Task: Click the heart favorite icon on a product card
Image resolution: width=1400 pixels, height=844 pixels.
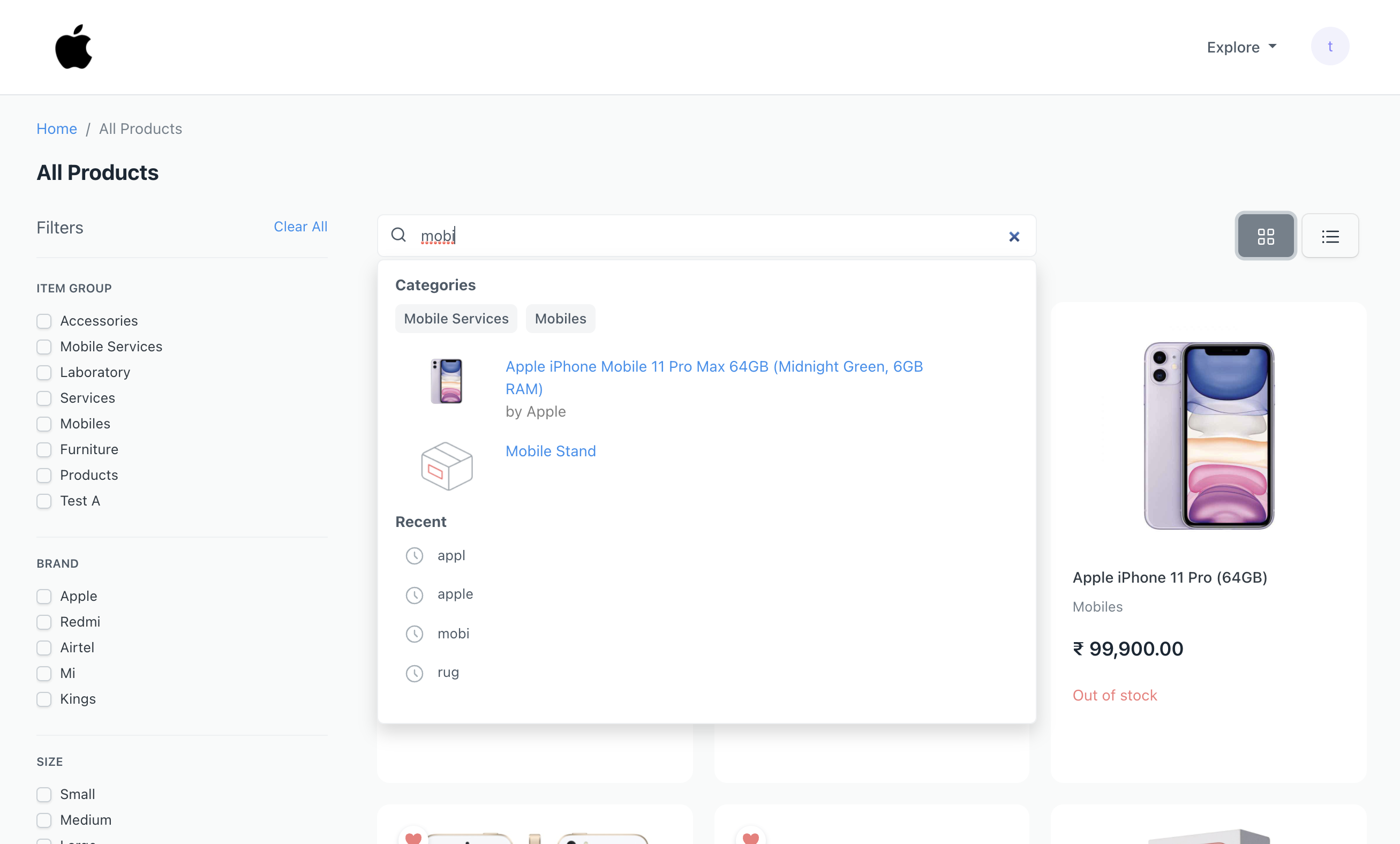Action: 413,838
